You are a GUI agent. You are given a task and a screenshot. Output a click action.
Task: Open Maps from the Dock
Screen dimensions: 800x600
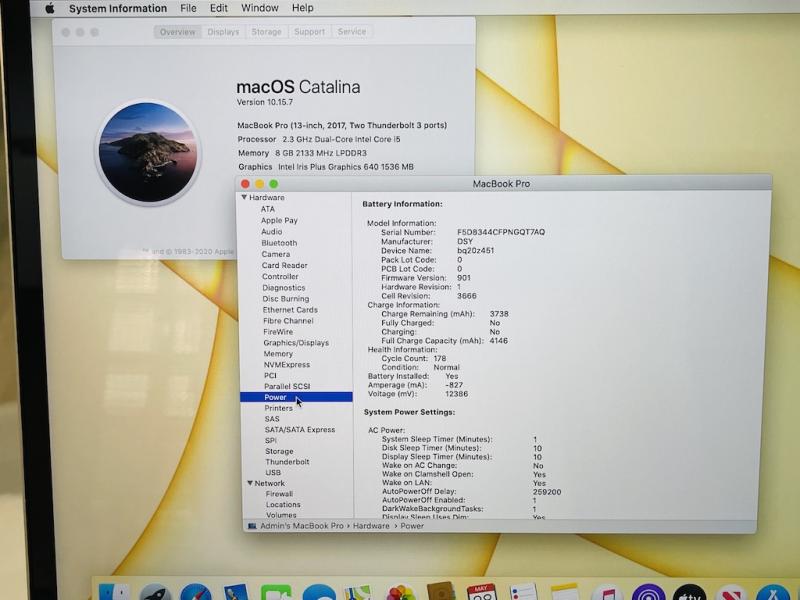[357, 592]
